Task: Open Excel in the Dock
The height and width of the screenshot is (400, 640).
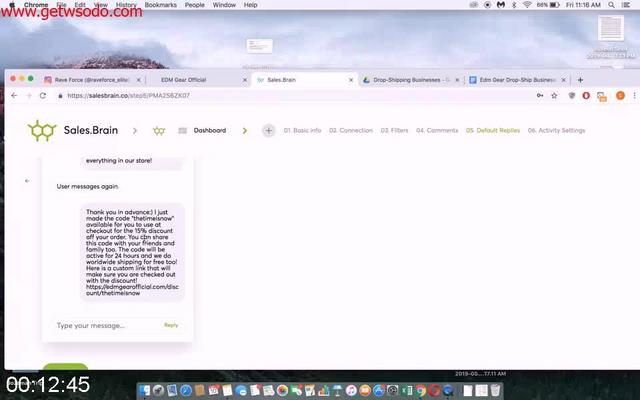Action: [x=407, y=391]
